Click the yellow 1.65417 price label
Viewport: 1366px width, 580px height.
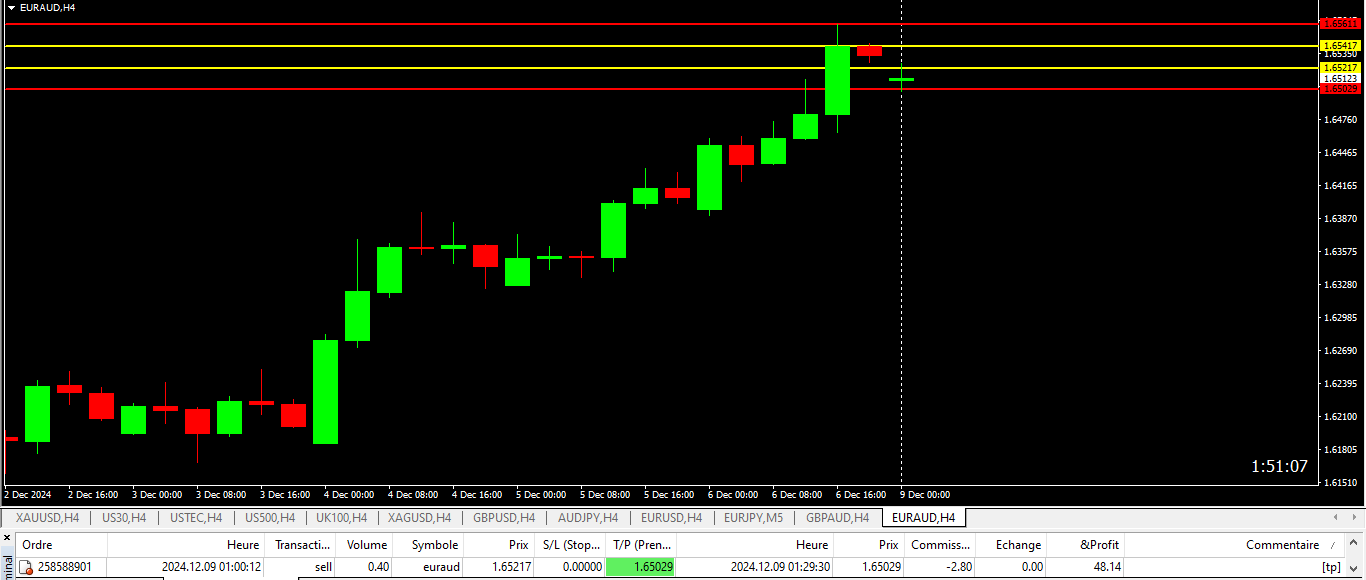pos(1340,46)
